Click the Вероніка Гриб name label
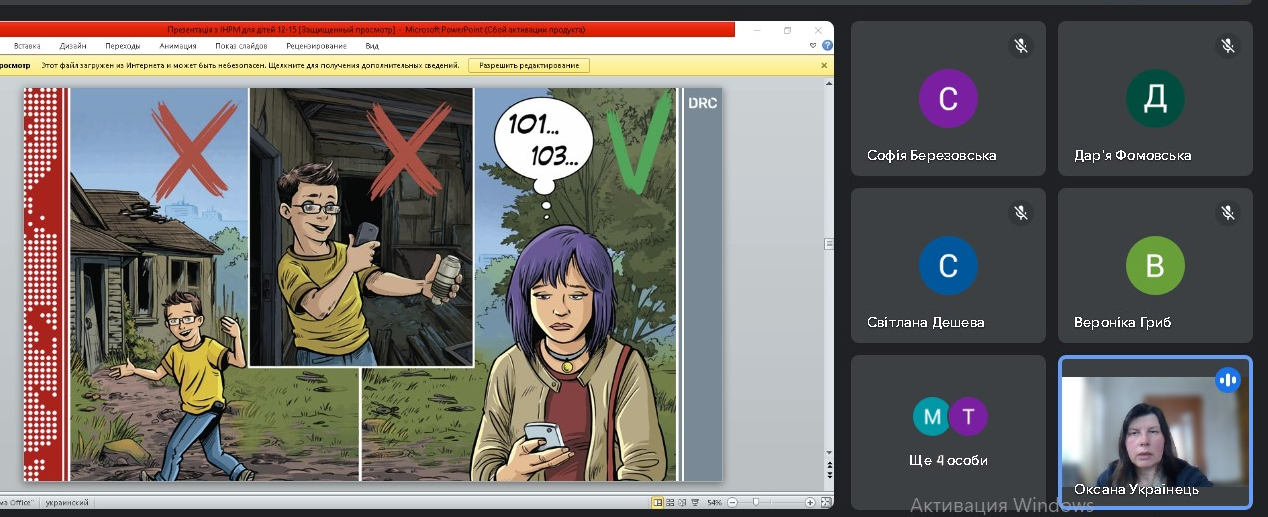This screenshot has height=517, width=1268. (1122, 322)
